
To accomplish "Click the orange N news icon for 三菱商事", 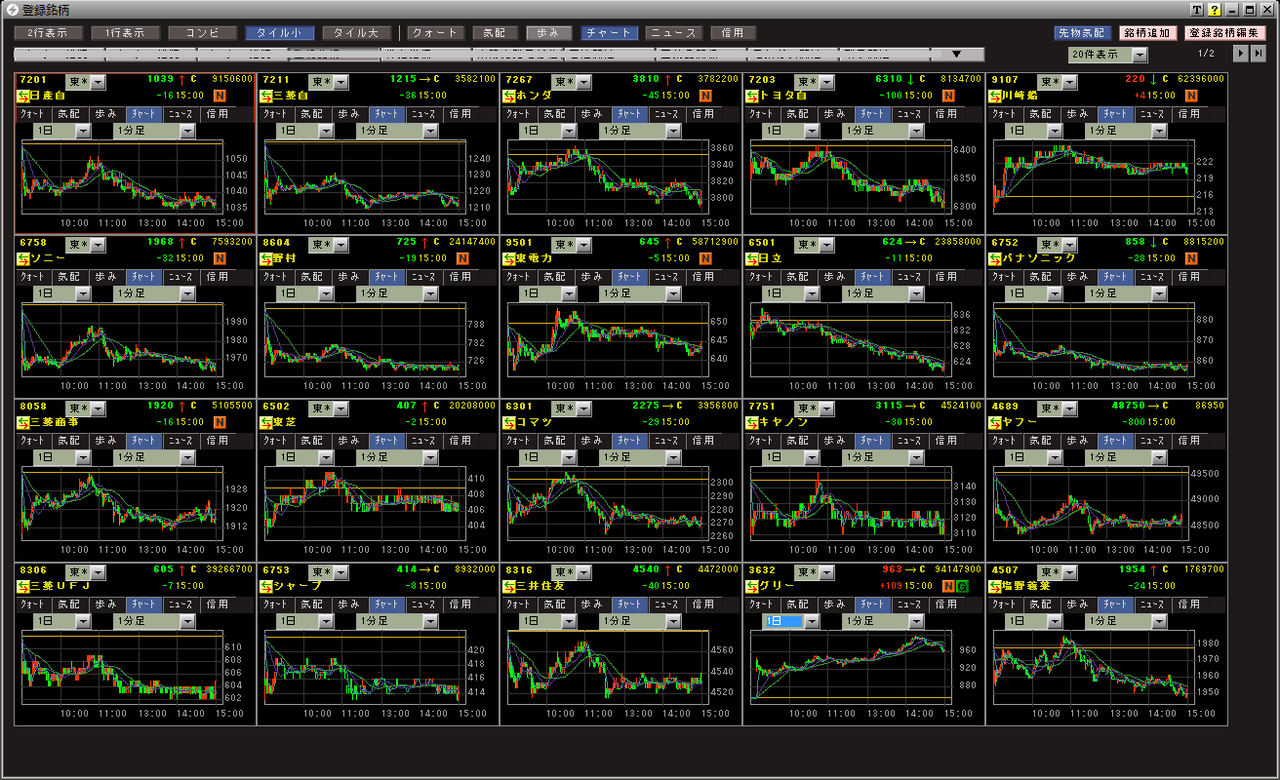I will click(x=220, y=422).
